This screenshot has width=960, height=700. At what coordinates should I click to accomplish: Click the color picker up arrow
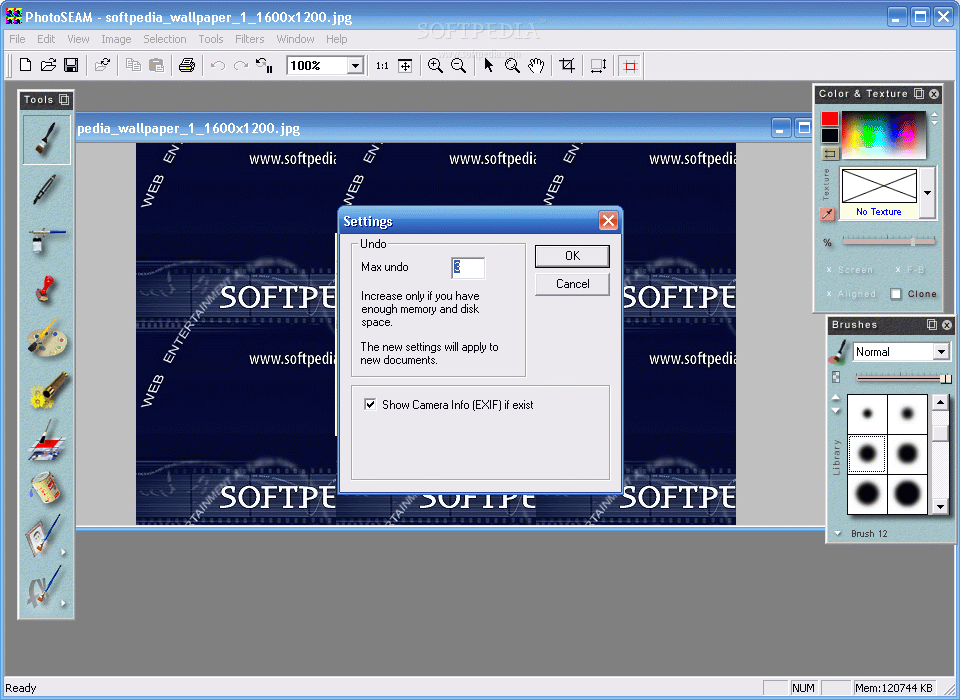934,115
